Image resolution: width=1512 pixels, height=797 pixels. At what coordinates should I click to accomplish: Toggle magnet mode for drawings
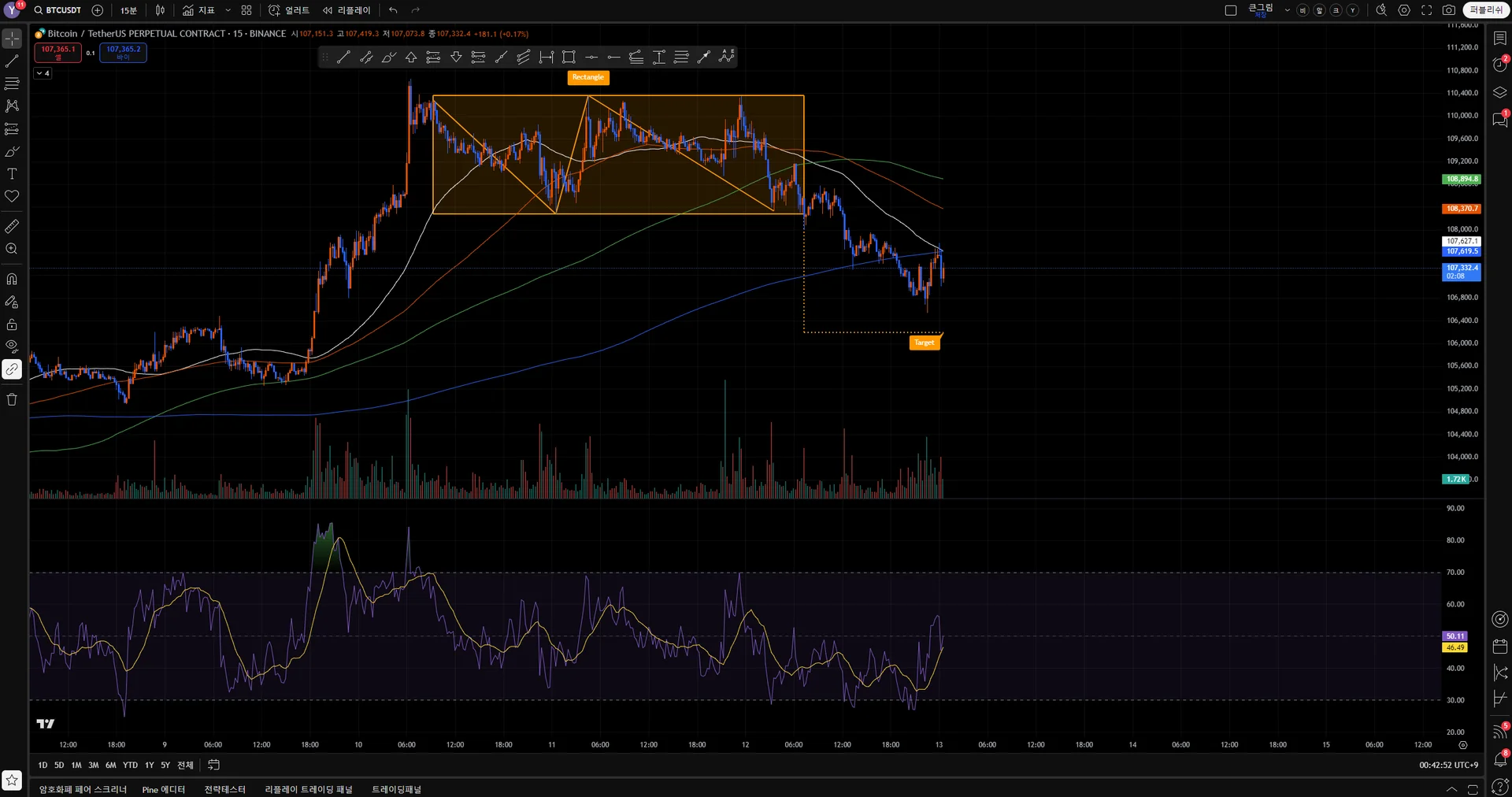12,279
